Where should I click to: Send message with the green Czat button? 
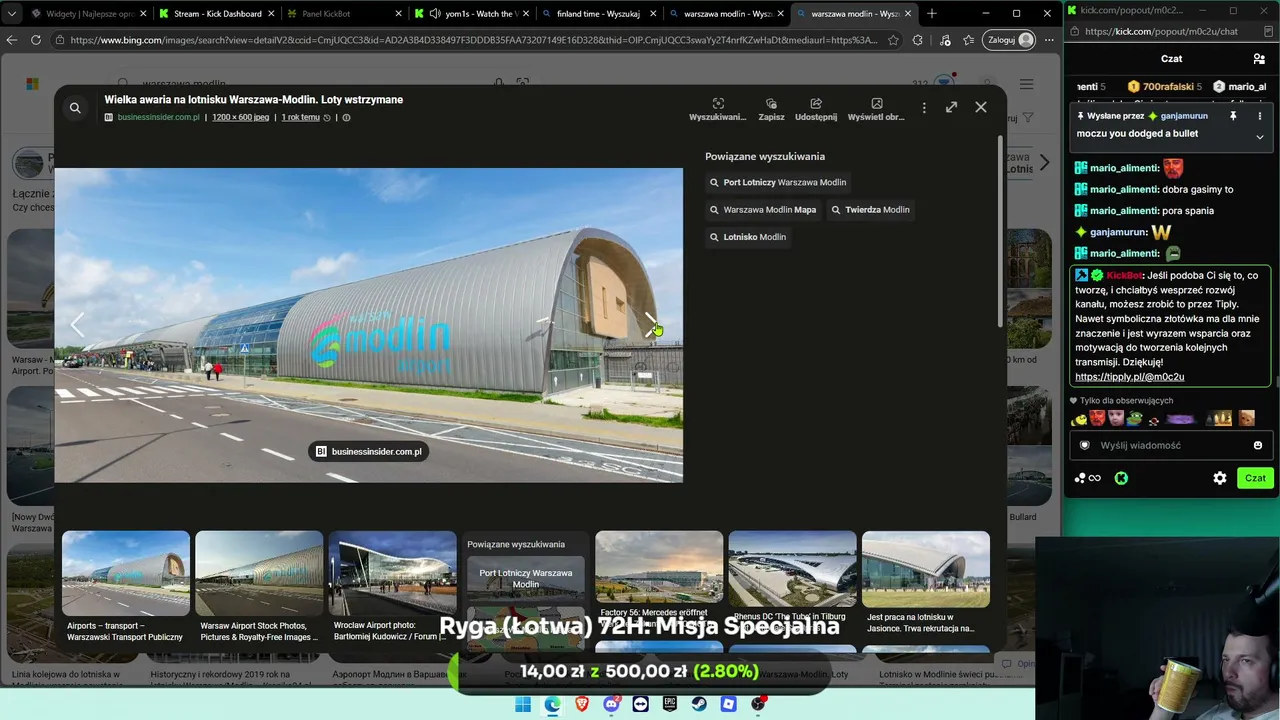(1255, 478)
